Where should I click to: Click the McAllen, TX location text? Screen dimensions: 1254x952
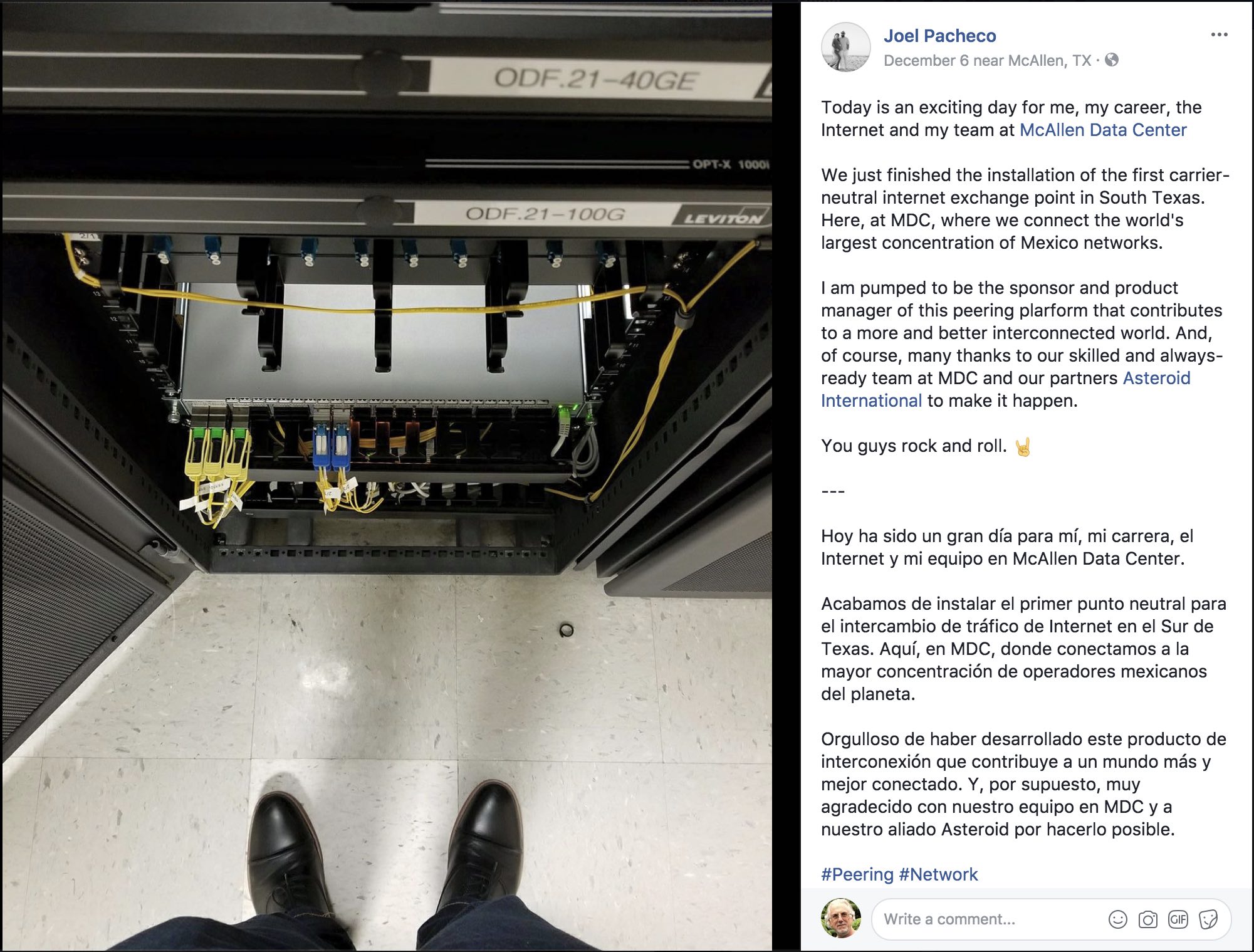1050,61
